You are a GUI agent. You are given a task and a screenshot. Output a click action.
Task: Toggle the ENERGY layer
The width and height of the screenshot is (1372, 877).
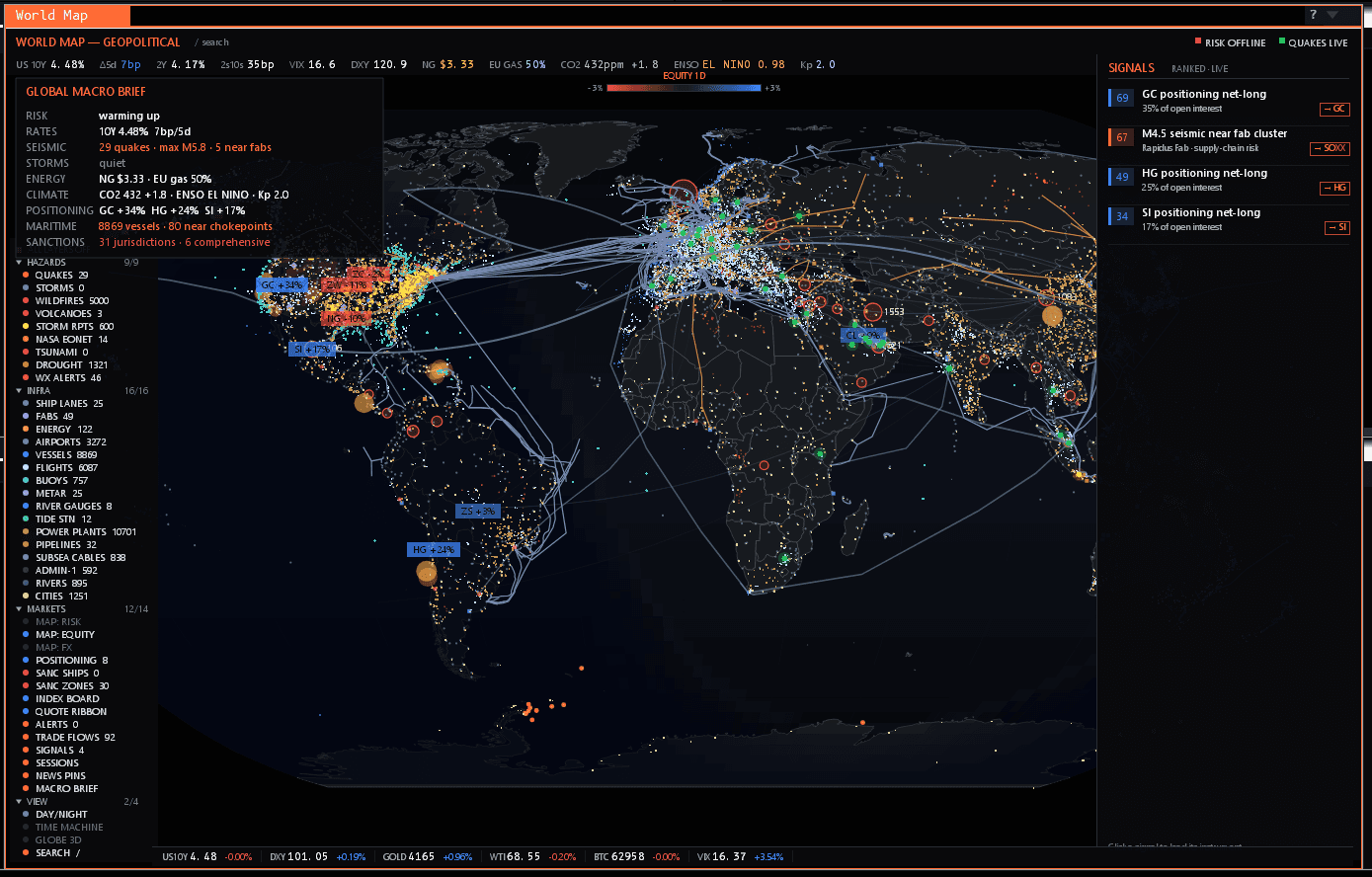[x=56, y=429]
